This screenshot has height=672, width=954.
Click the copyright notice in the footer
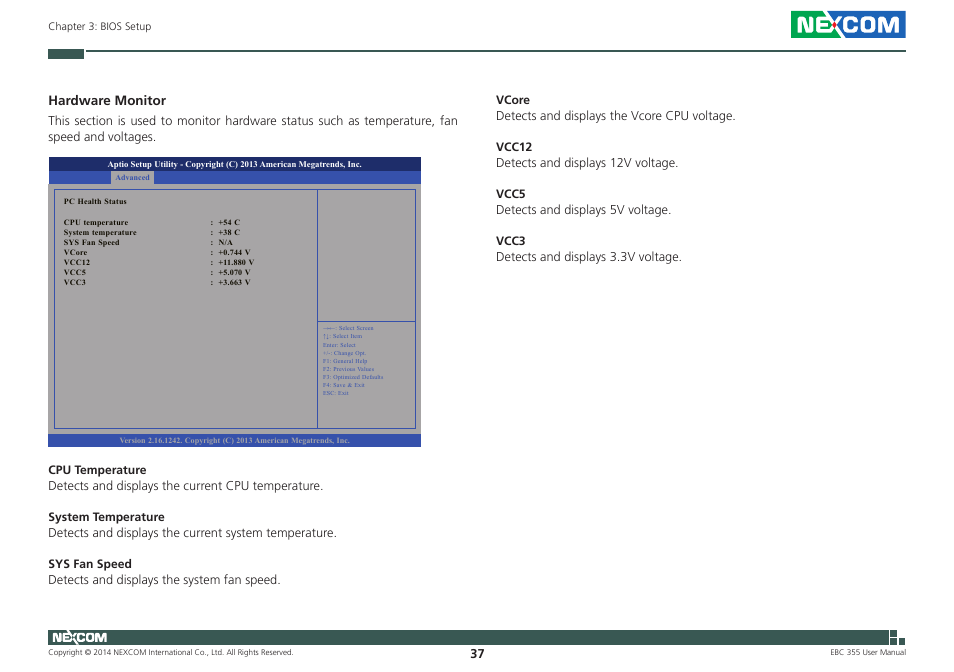click(171, 653)
